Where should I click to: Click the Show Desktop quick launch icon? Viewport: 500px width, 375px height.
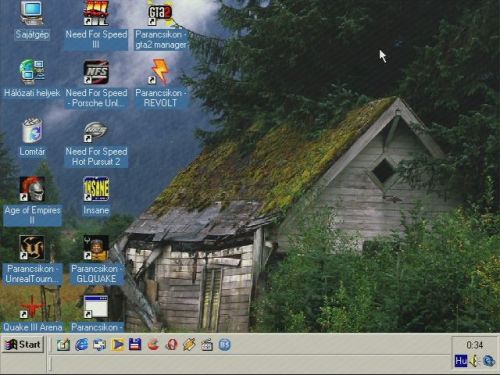[63, 345]
